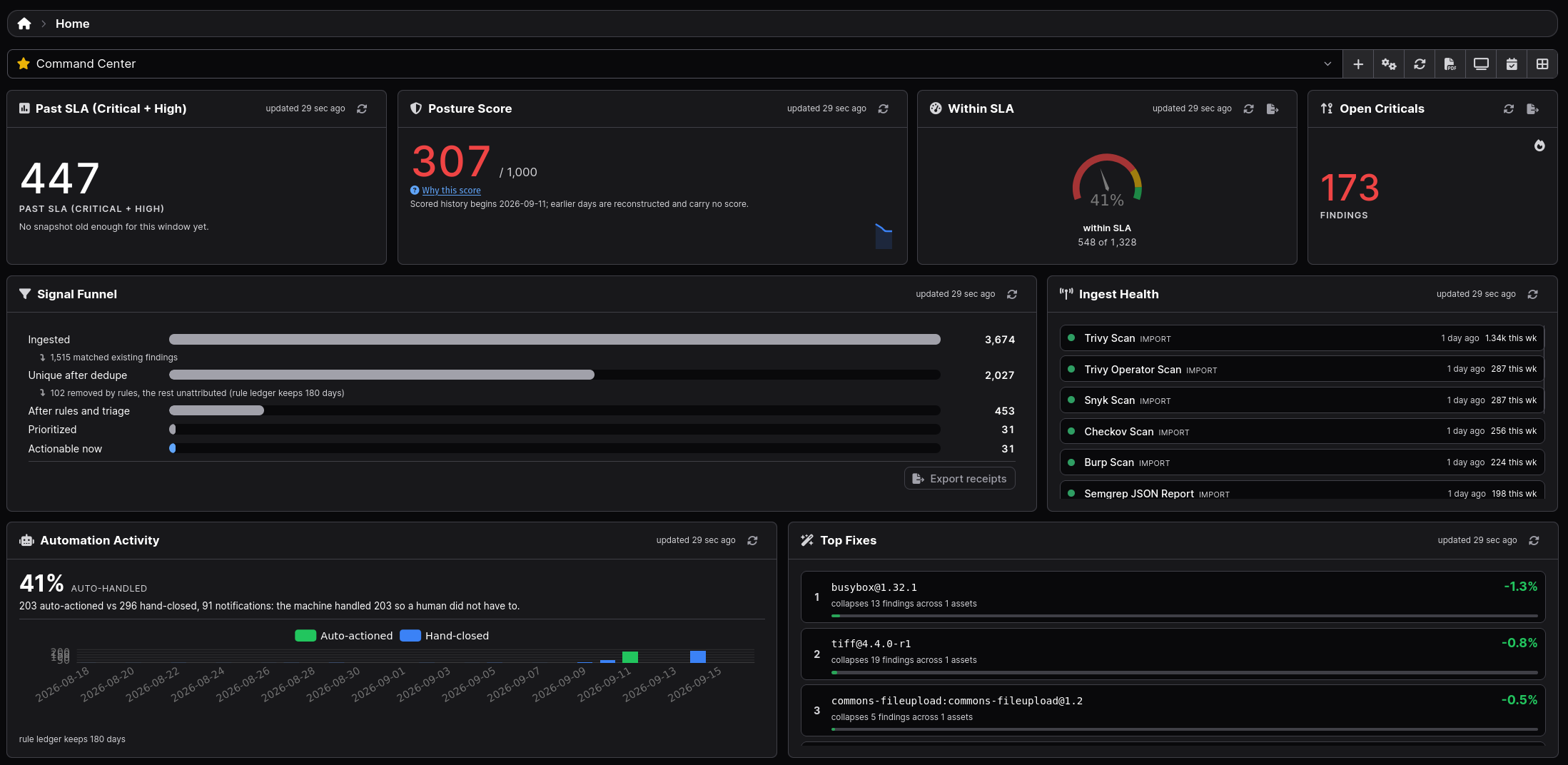Click the After rules and triage bar
Viewport: 1568px width, 765px height.
click(216, 411)
